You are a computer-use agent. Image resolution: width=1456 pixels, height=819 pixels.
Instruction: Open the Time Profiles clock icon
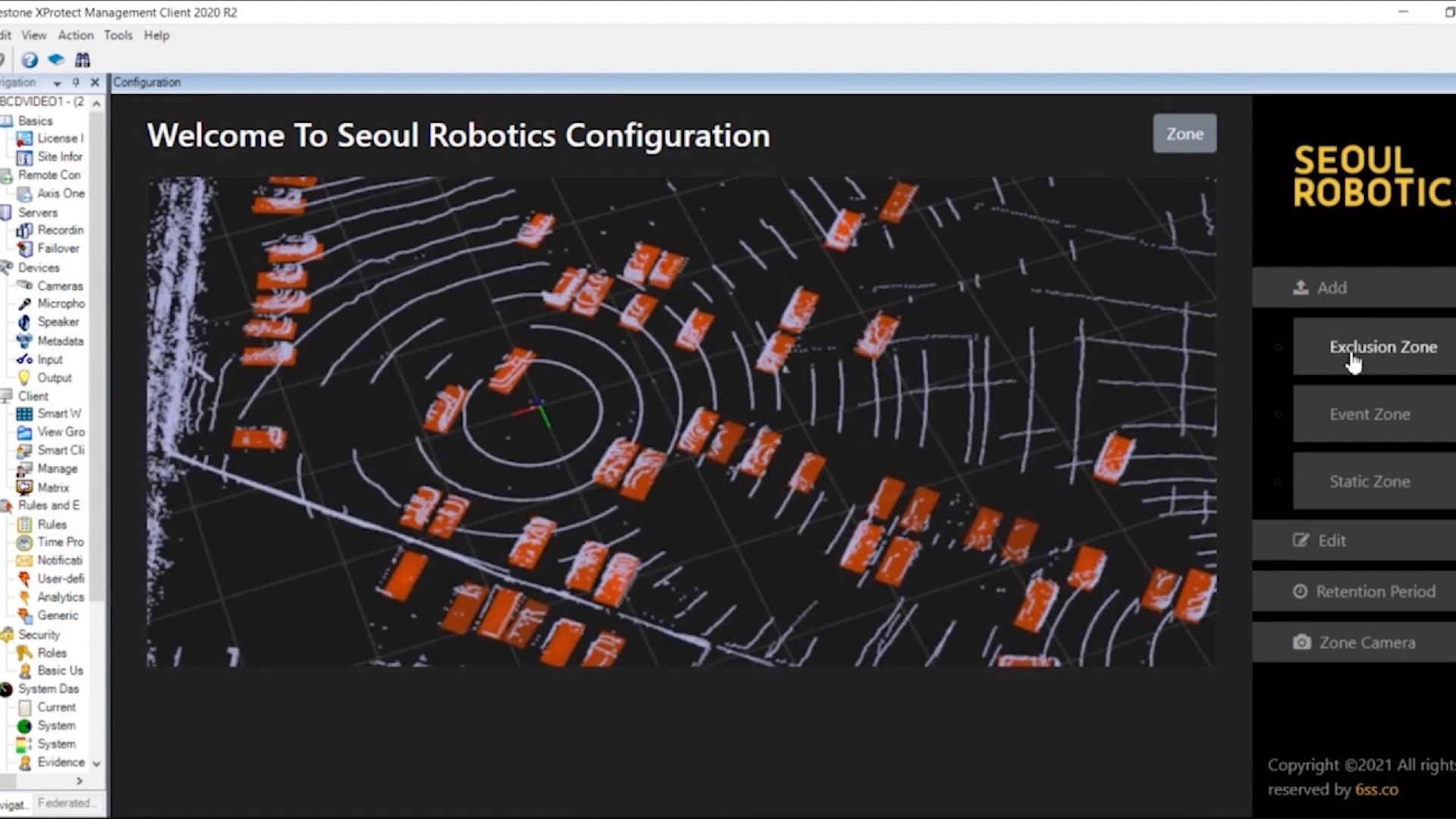point(24,542)
